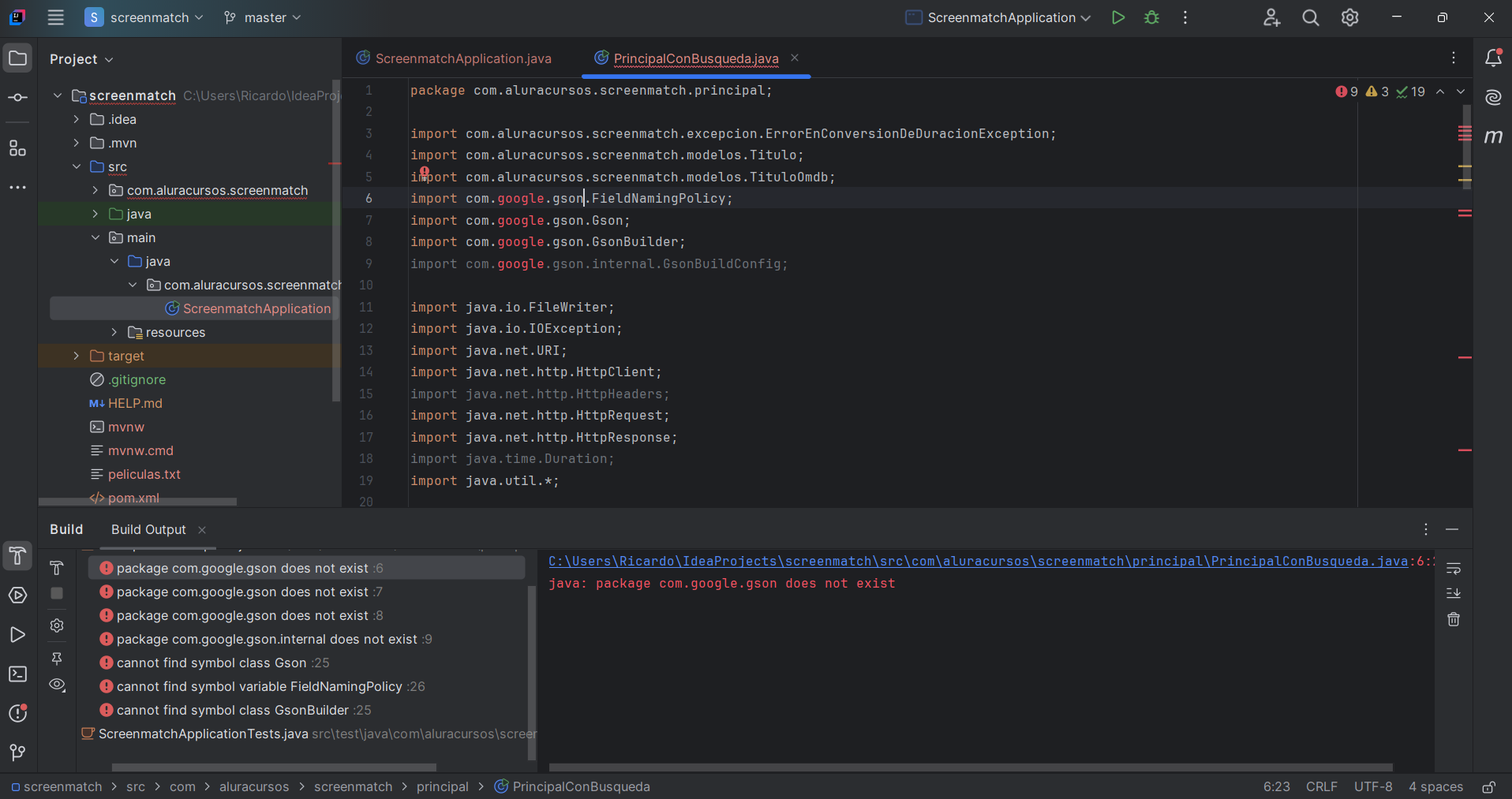Click project tree horizontal scrollbar

coord(138,502)
